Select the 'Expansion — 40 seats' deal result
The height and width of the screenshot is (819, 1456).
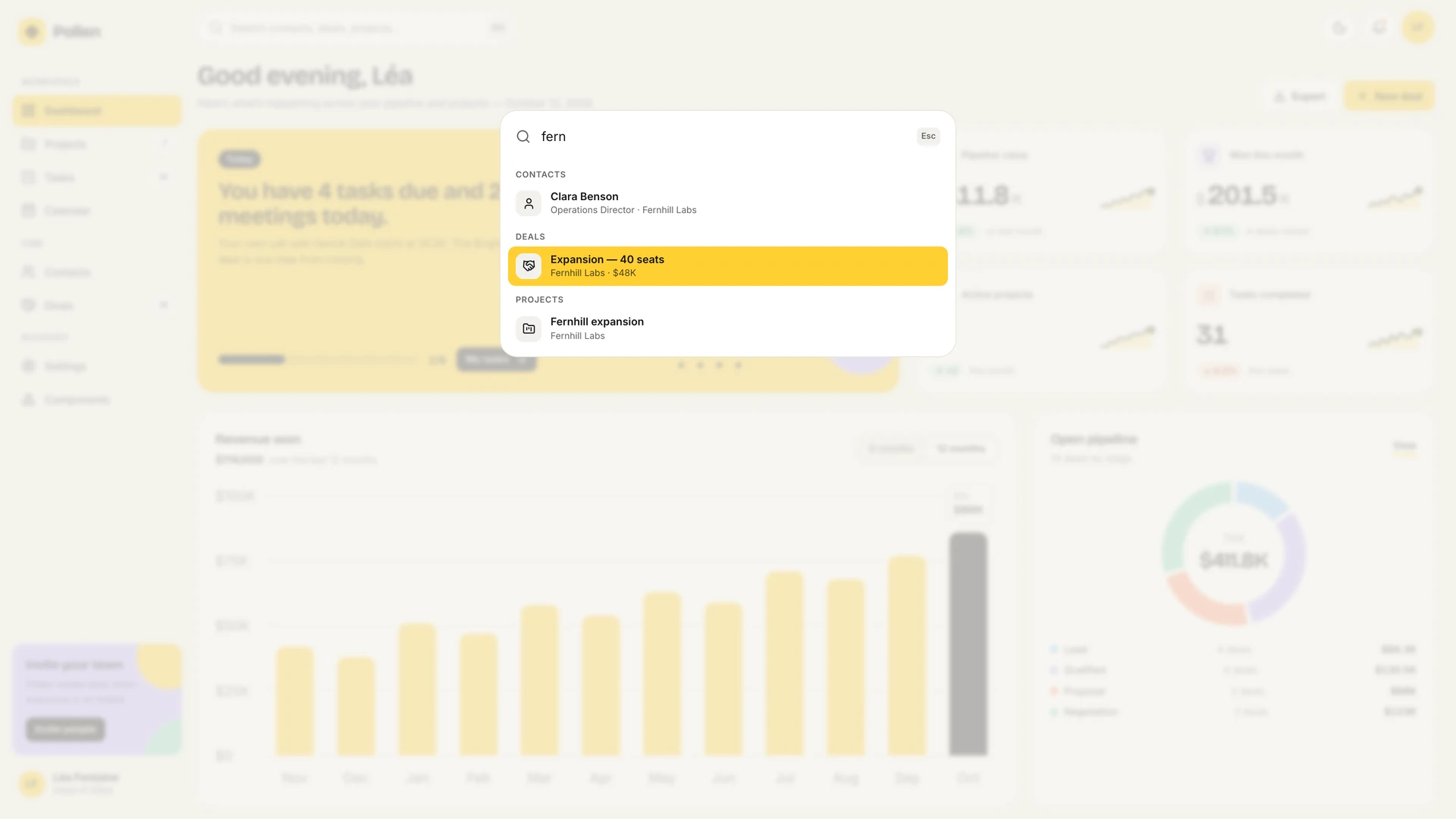[x=728, y=266]
